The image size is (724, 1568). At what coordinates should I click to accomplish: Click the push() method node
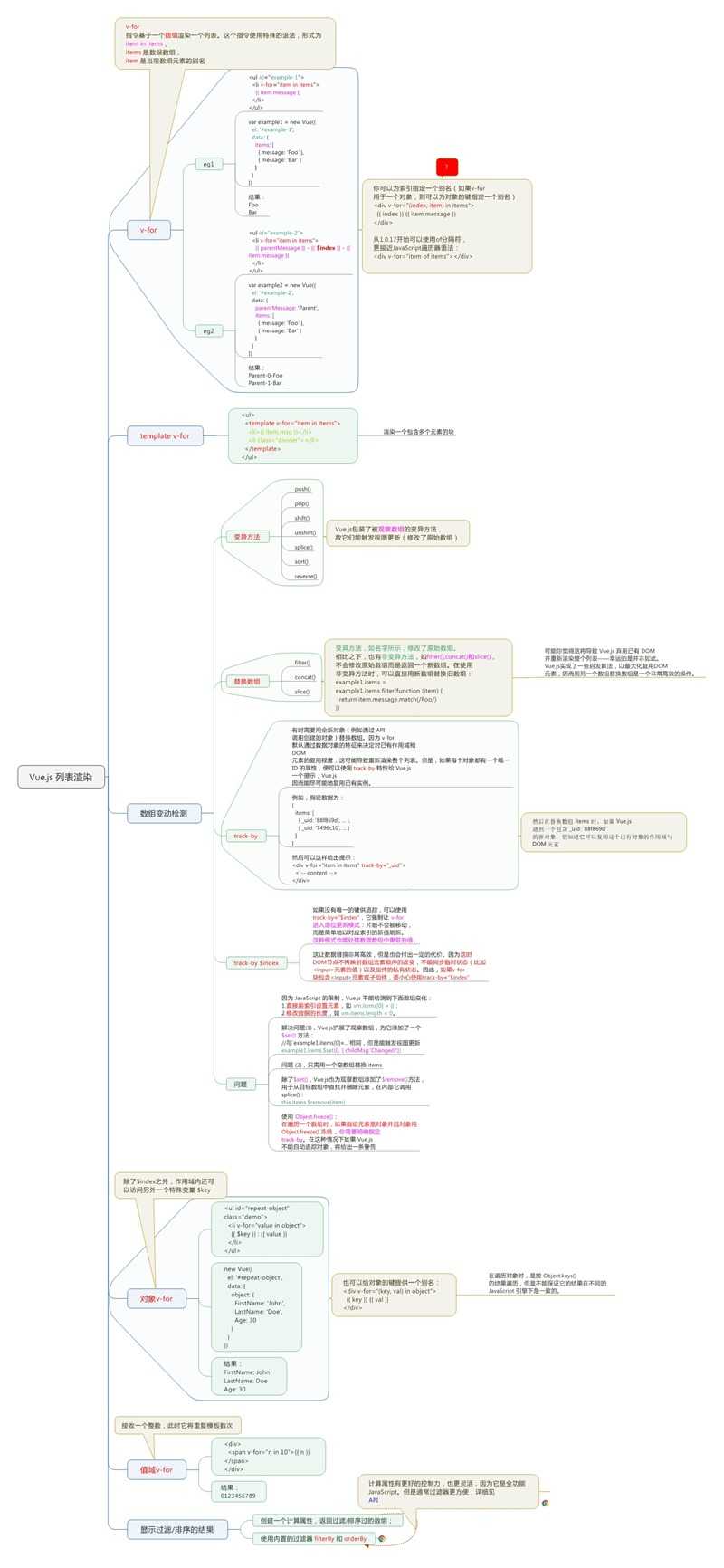pos(302,489)
